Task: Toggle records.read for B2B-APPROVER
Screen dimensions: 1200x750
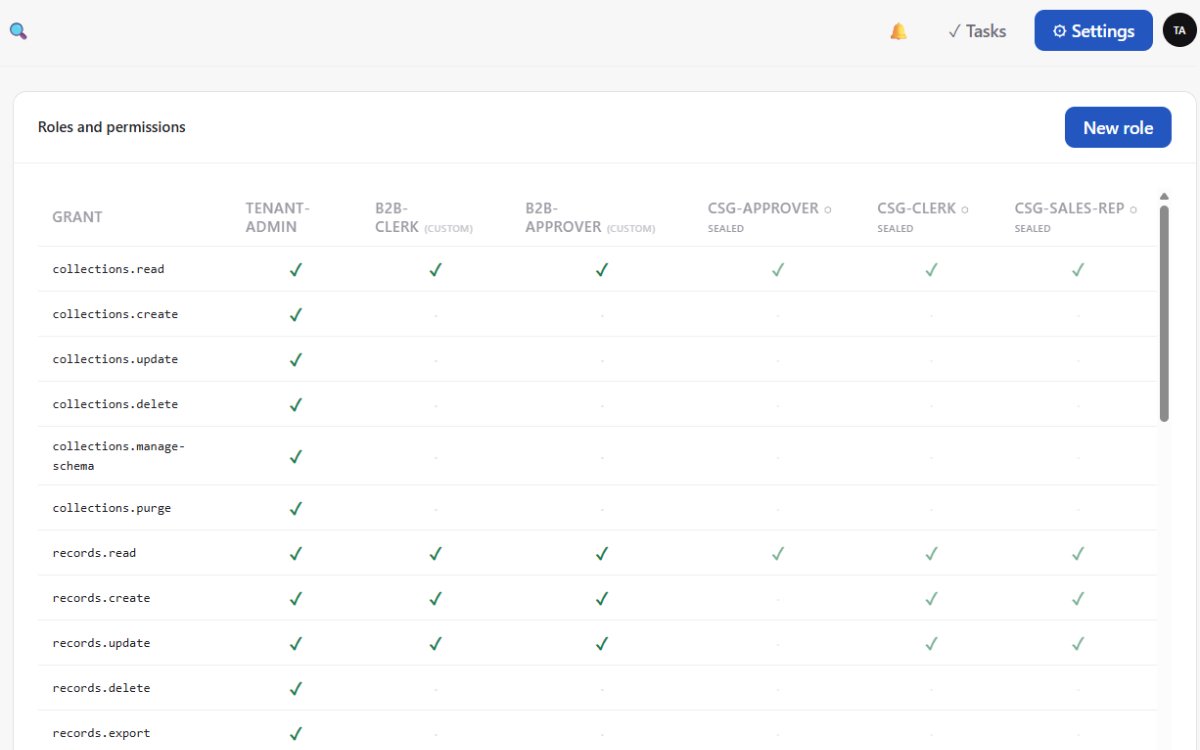Action: (601, 553)
